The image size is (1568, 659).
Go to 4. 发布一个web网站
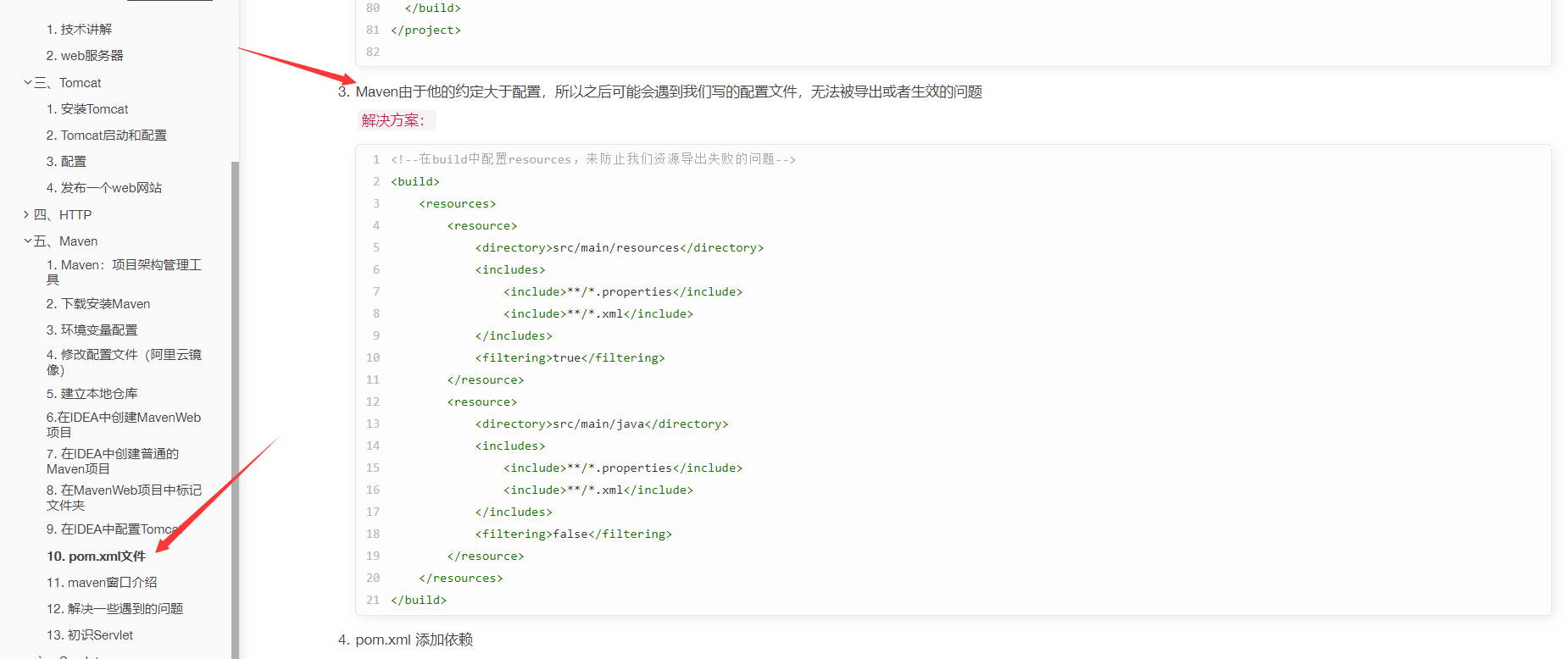(x=104, y=187)
